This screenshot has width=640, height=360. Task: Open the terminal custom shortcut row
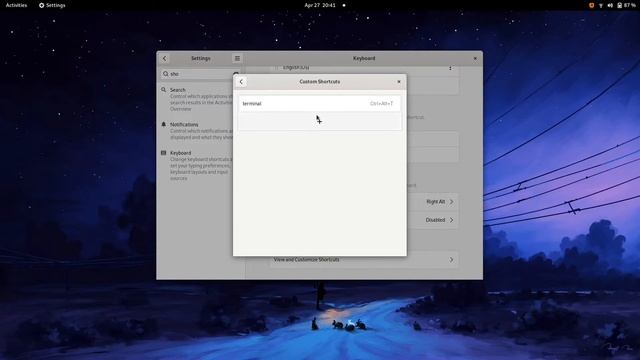click(x=320, y=104)
